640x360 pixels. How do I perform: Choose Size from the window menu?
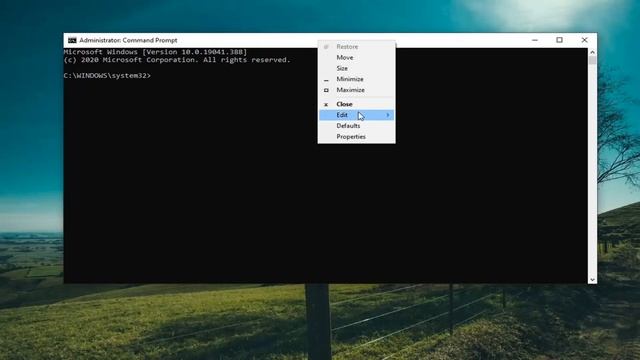[356, 68]
